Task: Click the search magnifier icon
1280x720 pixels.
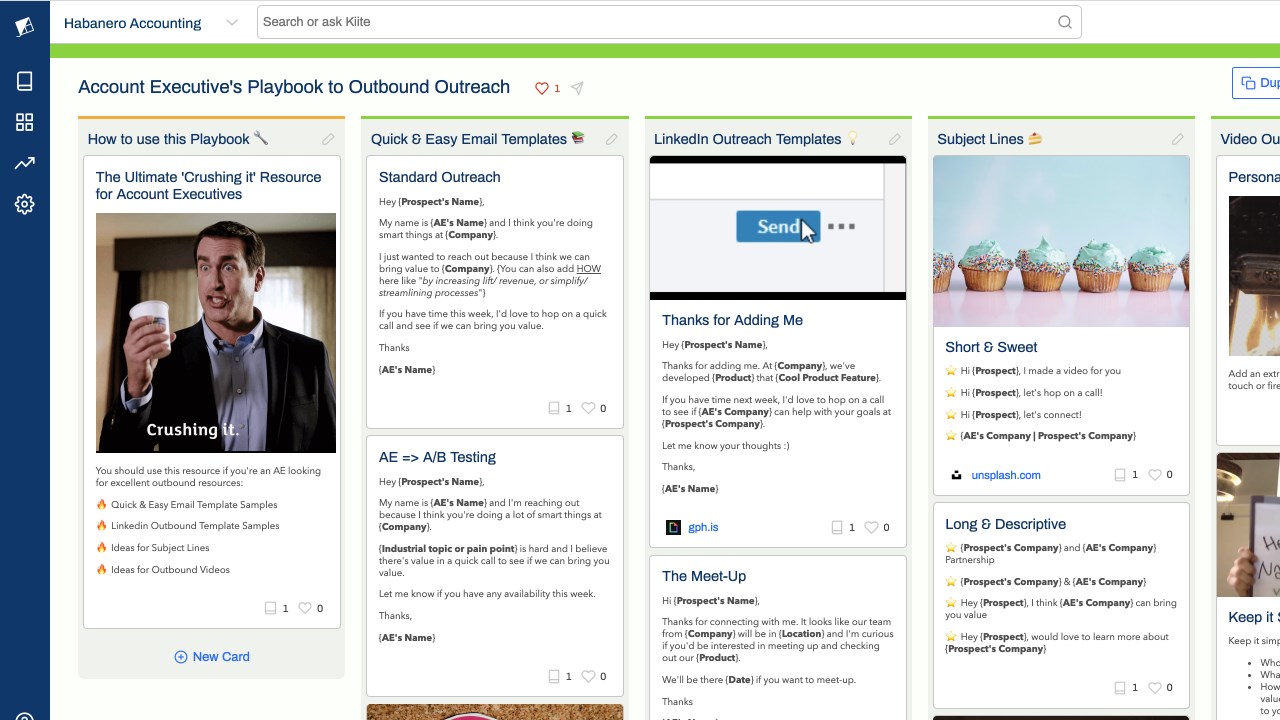Action: click(x=1065, y=22)
